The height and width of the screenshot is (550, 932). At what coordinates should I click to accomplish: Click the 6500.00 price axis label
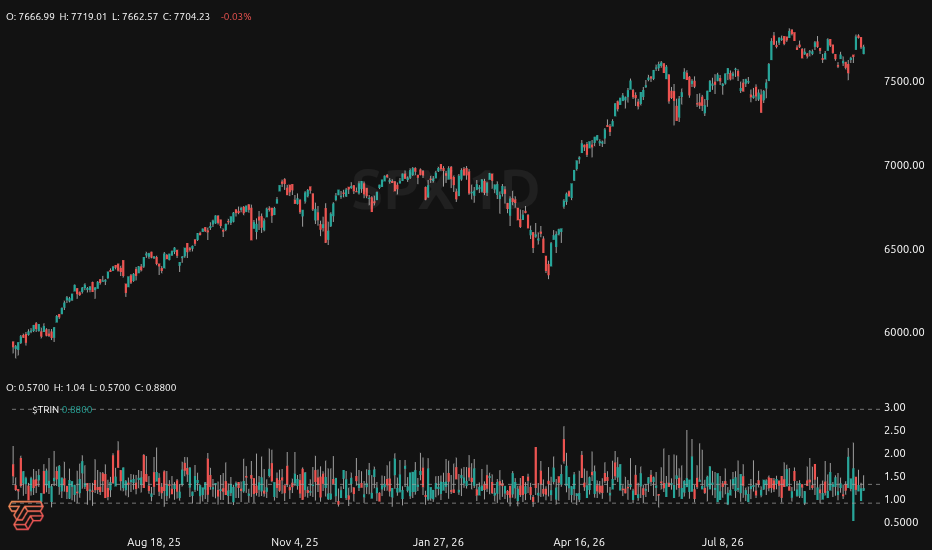pos(904,249)
